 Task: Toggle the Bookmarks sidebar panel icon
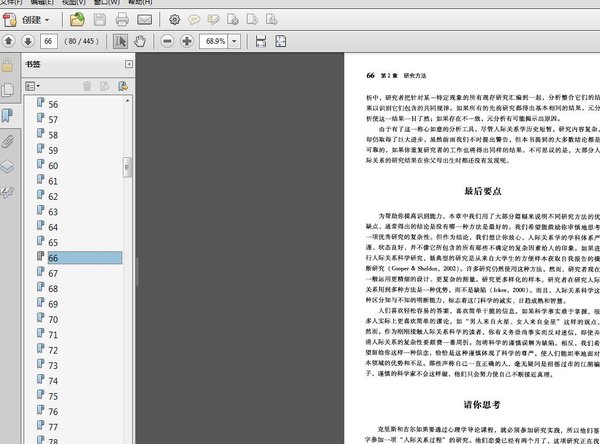point(8,114)
